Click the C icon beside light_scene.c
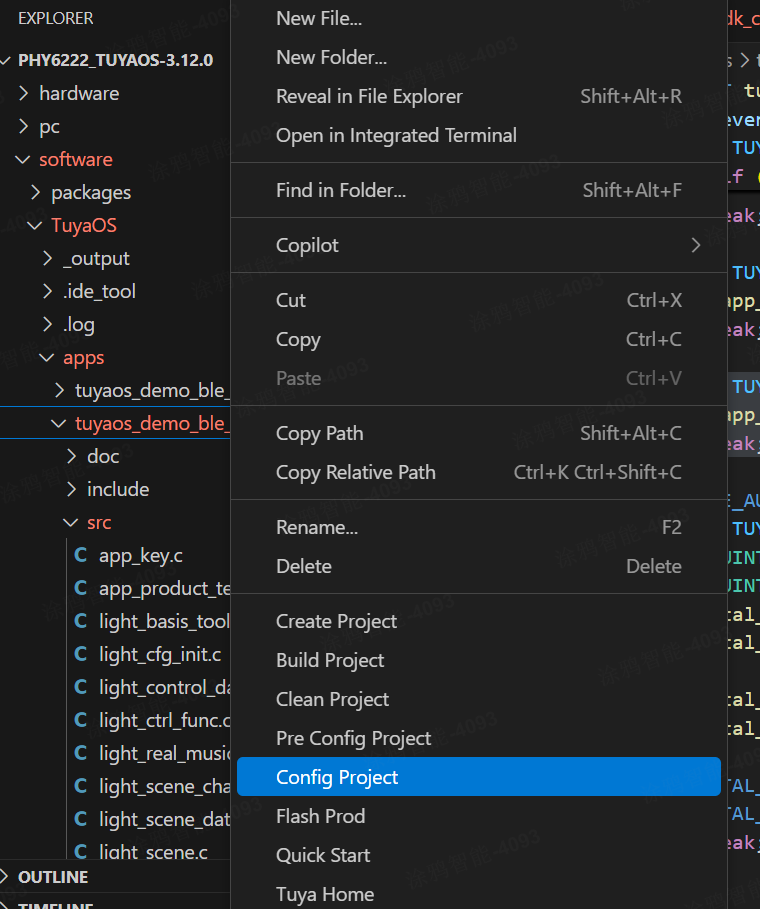This screenshot has height=909, width=760. pyautogui.click(x=81, y=853)
